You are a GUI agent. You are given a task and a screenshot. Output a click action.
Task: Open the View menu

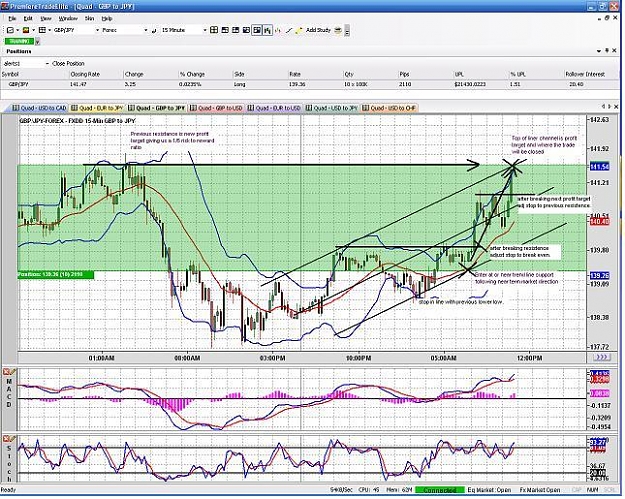point(46,18)
